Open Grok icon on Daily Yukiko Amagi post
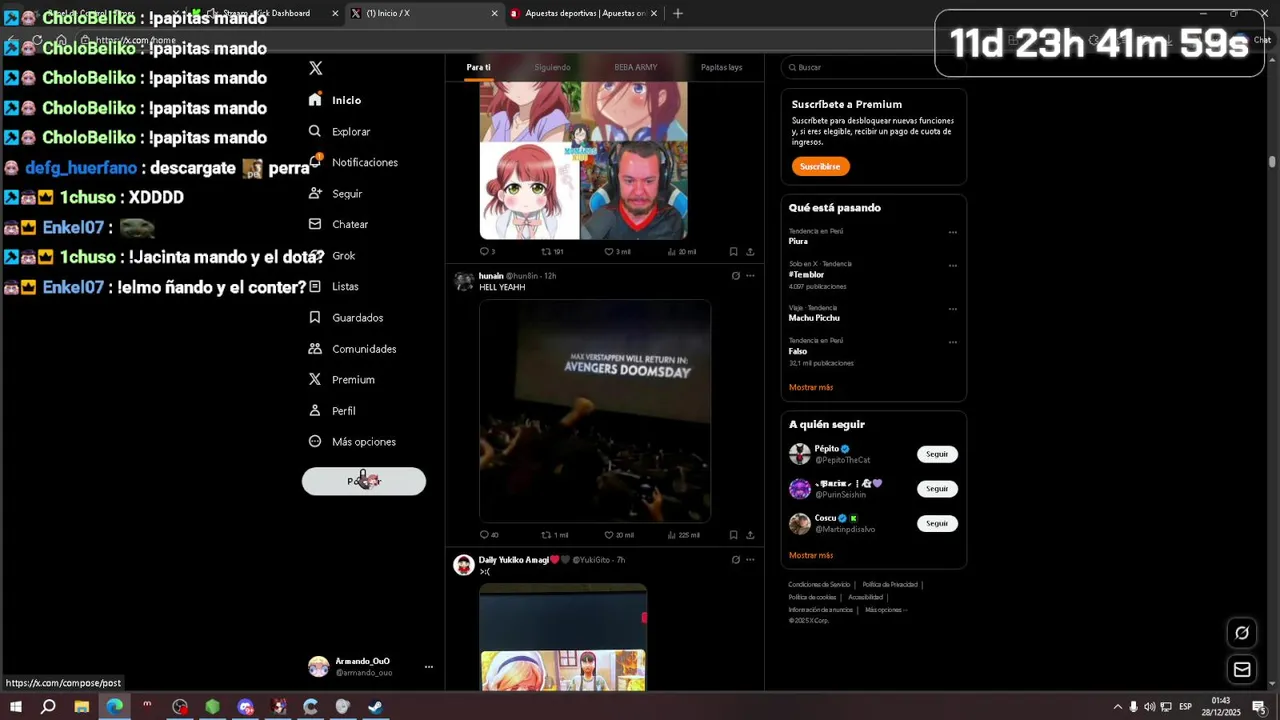Image resolution: width=1280 pixels, height=720 pixels. 735,560
